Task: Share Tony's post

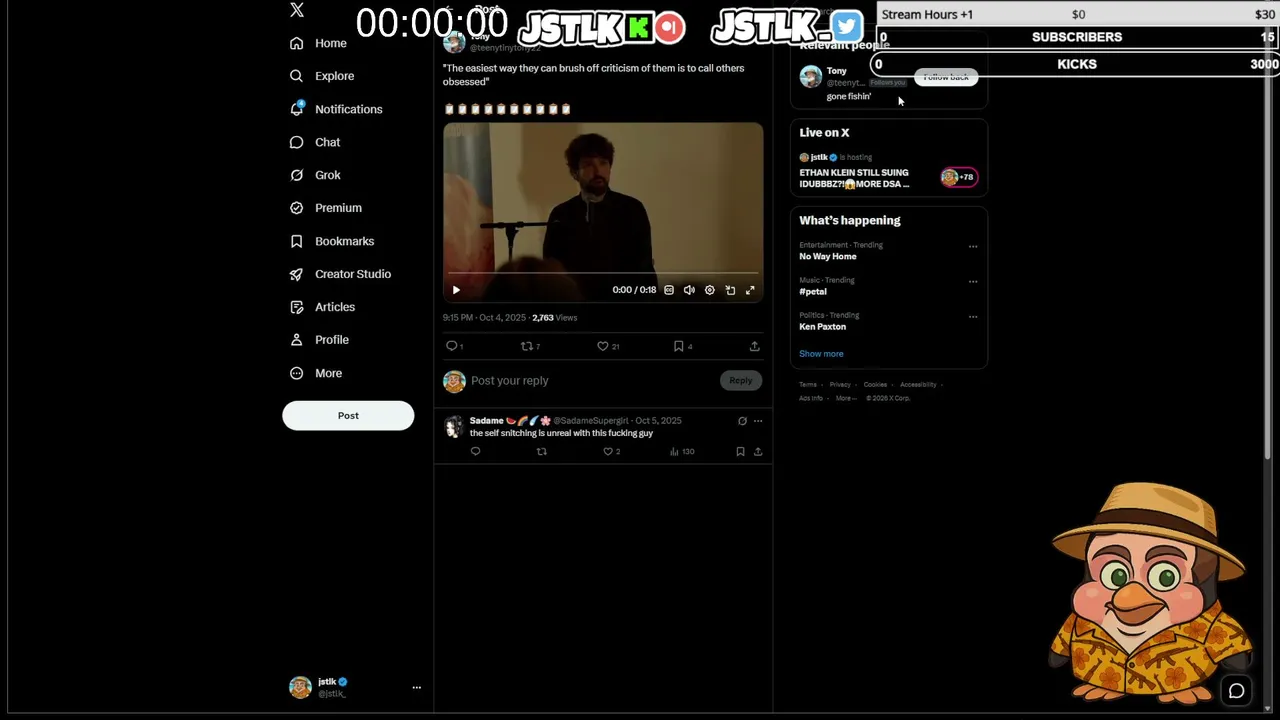Action: click(754, 346)
